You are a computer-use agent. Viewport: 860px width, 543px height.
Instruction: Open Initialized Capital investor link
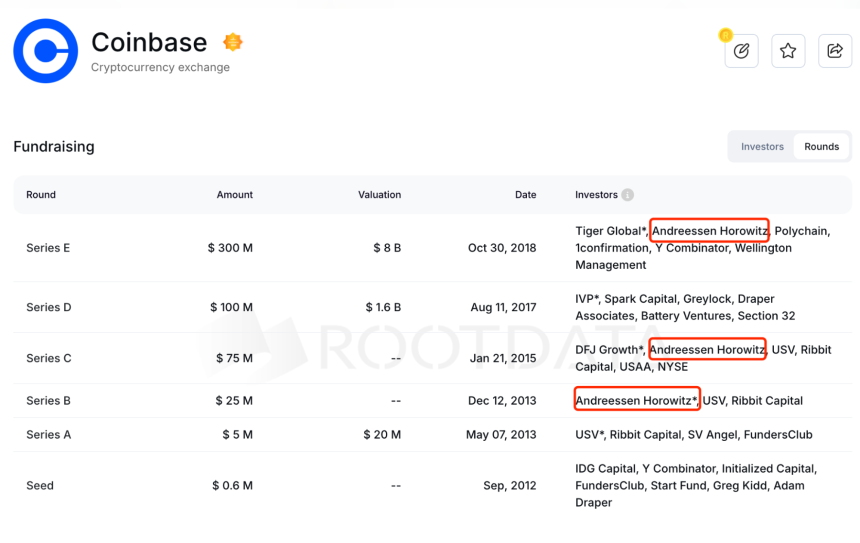768,469
